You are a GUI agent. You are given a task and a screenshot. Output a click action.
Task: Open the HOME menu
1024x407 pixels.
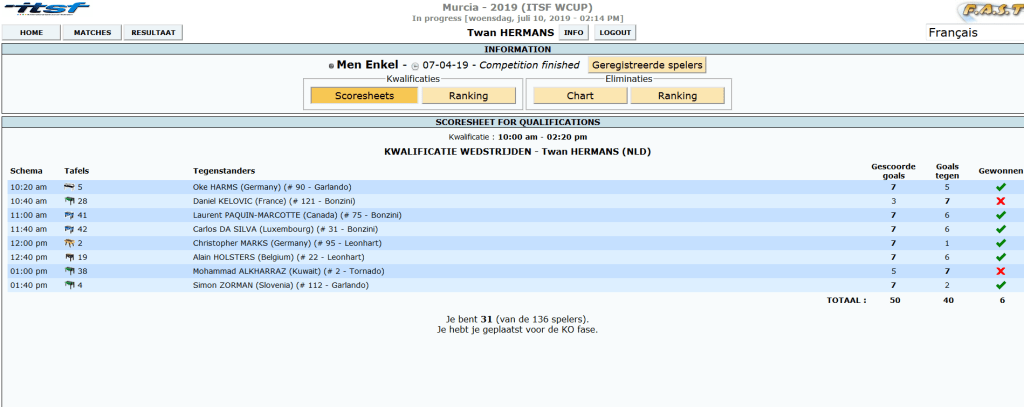click(x=32, y=33)
